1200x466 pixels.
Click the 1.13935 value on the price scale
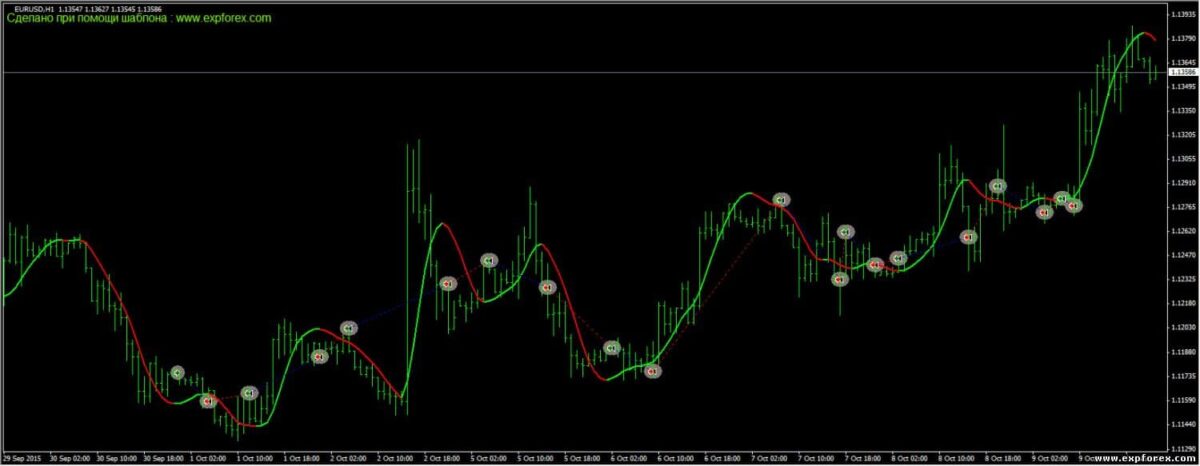tap(1183, 14)
